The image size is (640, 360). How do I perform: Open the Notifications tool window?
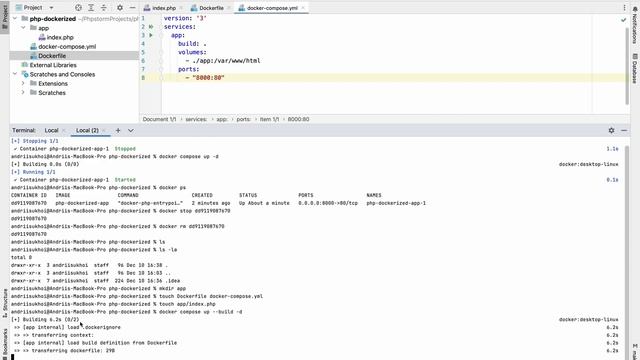(635, 24)
